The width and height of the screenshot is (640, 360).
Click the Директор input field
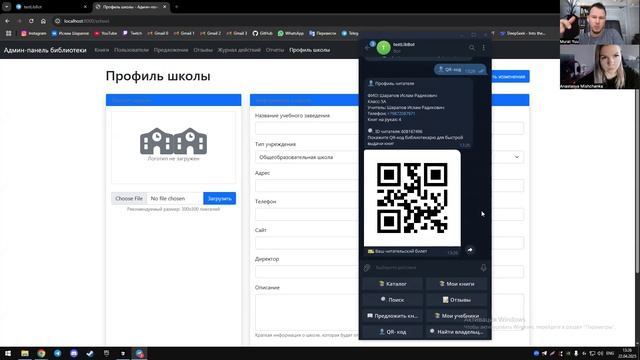[389, 271]
